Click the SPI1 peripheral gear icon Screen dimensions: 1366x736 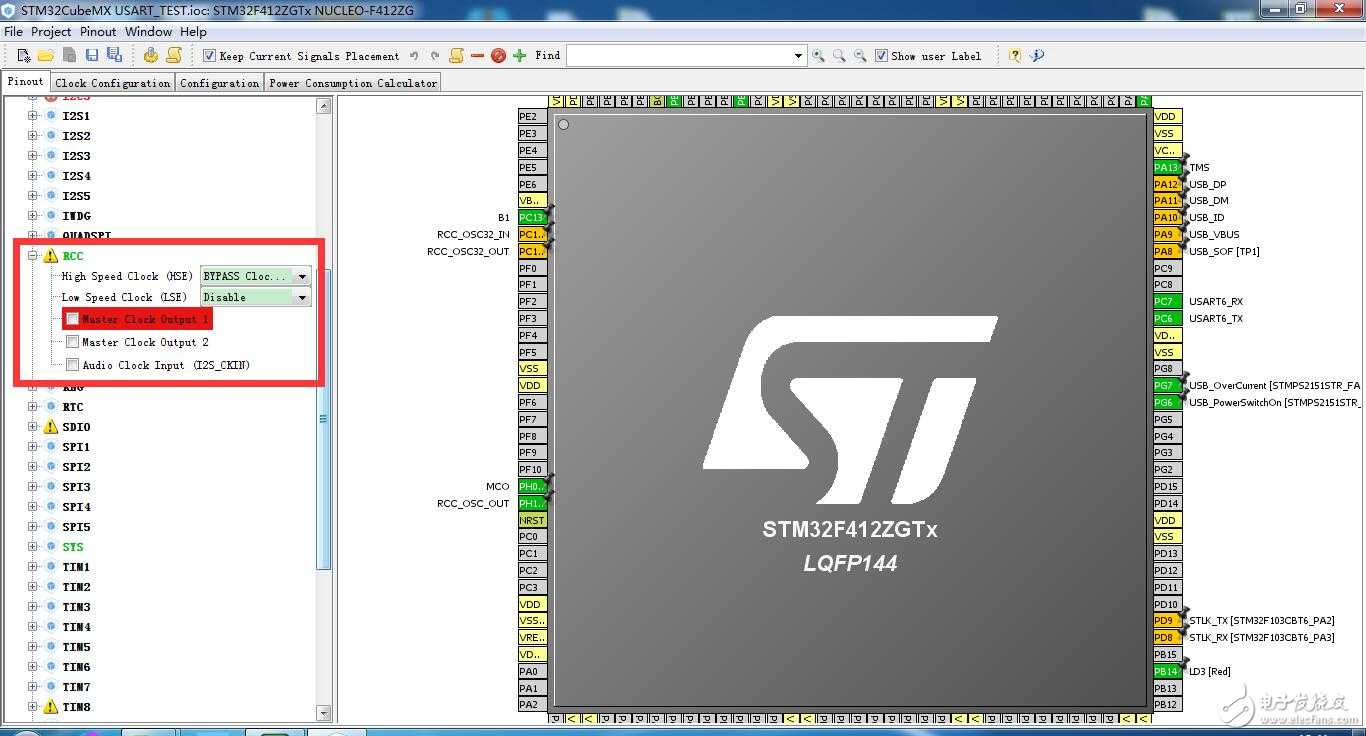pos(51,447)
